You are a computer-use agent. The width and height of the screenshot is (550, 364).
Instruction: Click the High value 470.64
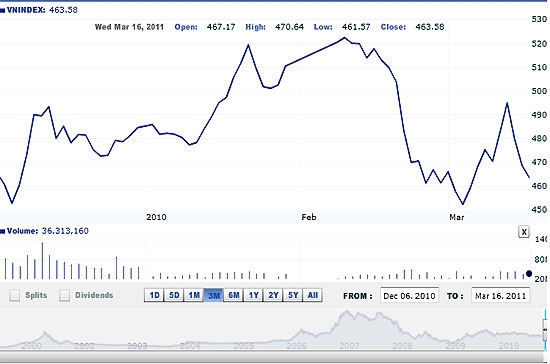289,27
